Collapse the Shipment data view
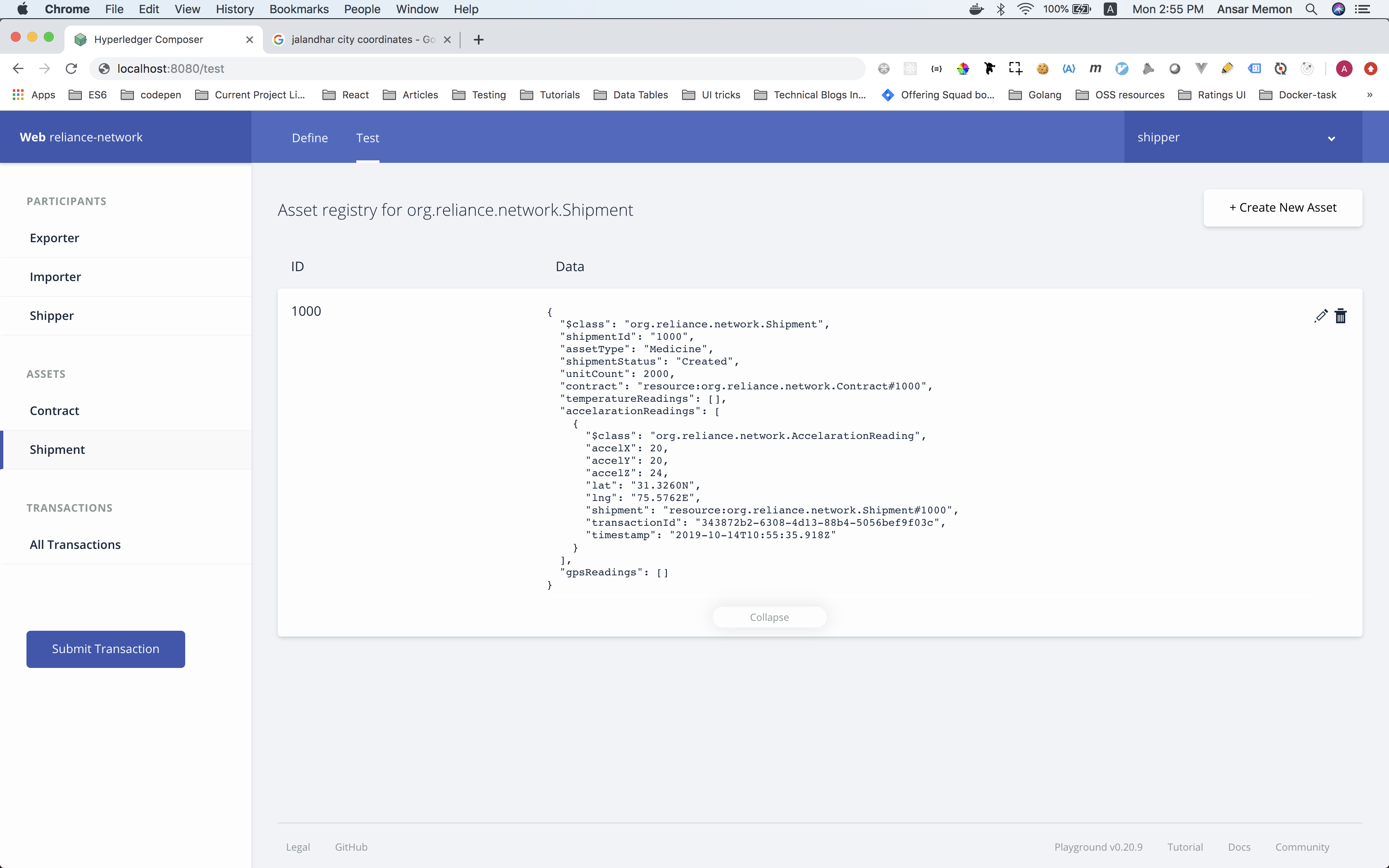1389x868 pixels. [770, 617]
